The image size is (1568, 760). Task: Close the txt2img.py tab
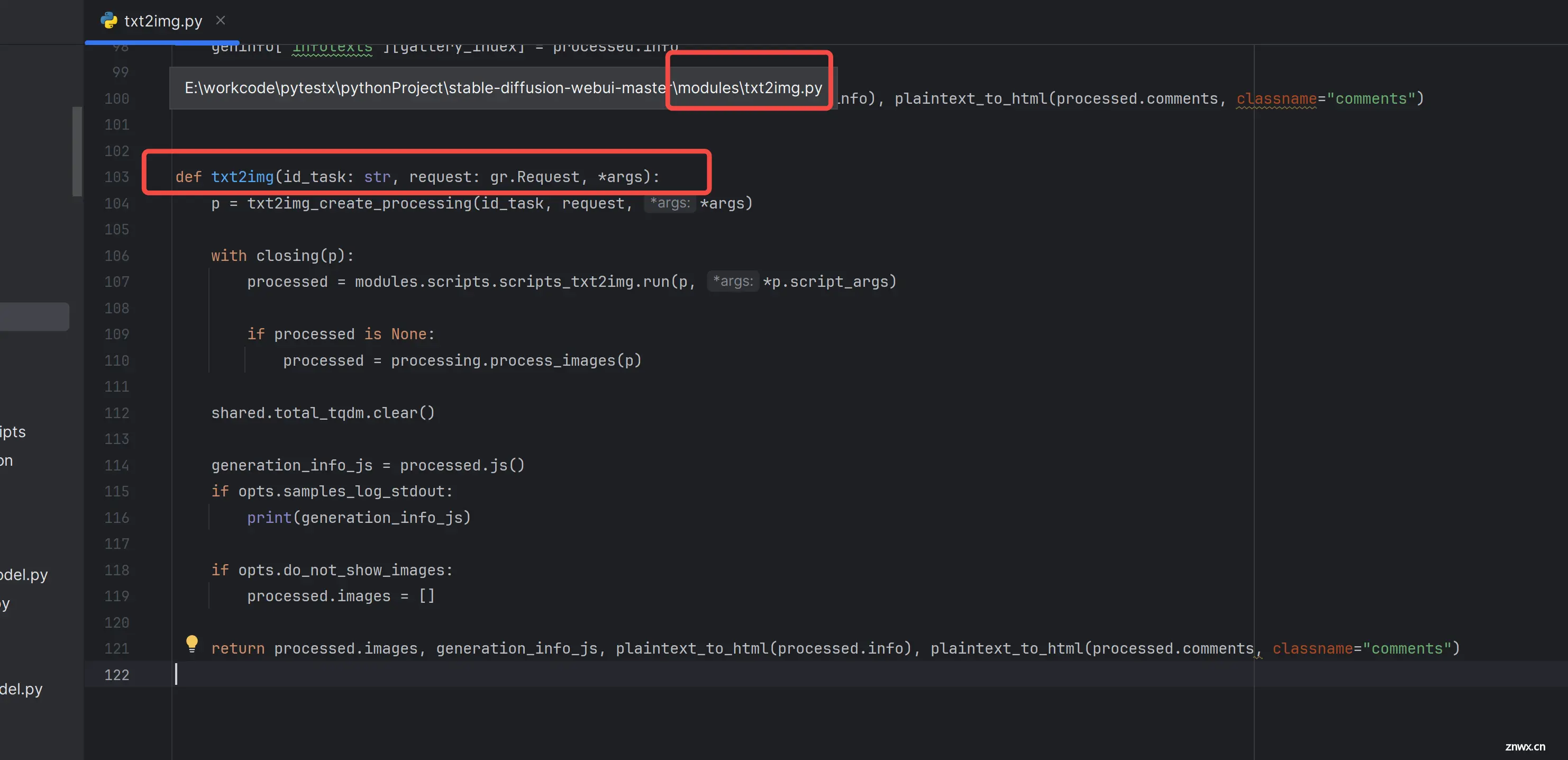[x=221, y=21]
